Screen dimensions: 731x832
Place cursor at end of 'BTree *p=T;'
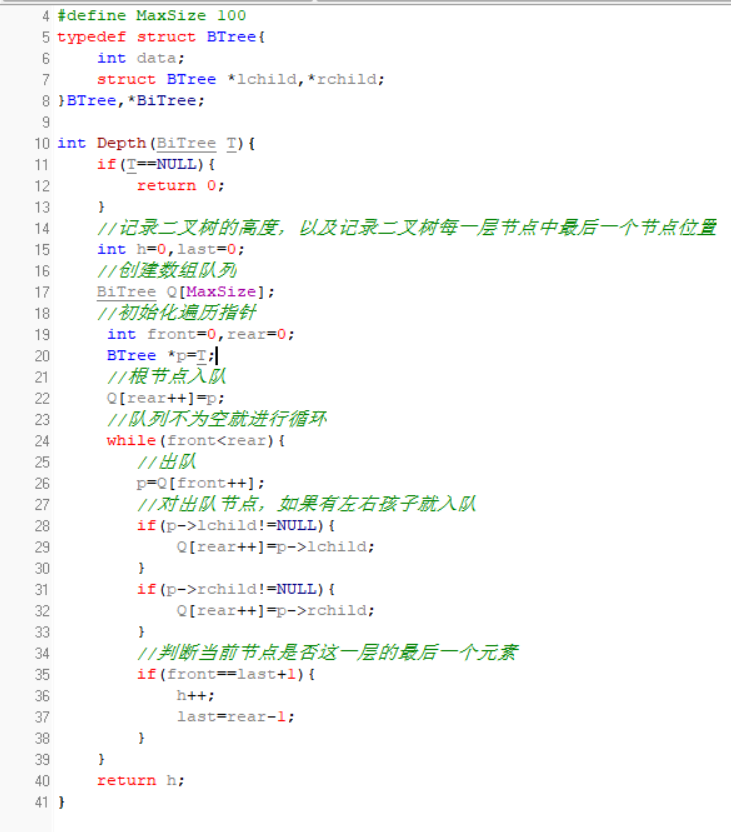point(216,355)
